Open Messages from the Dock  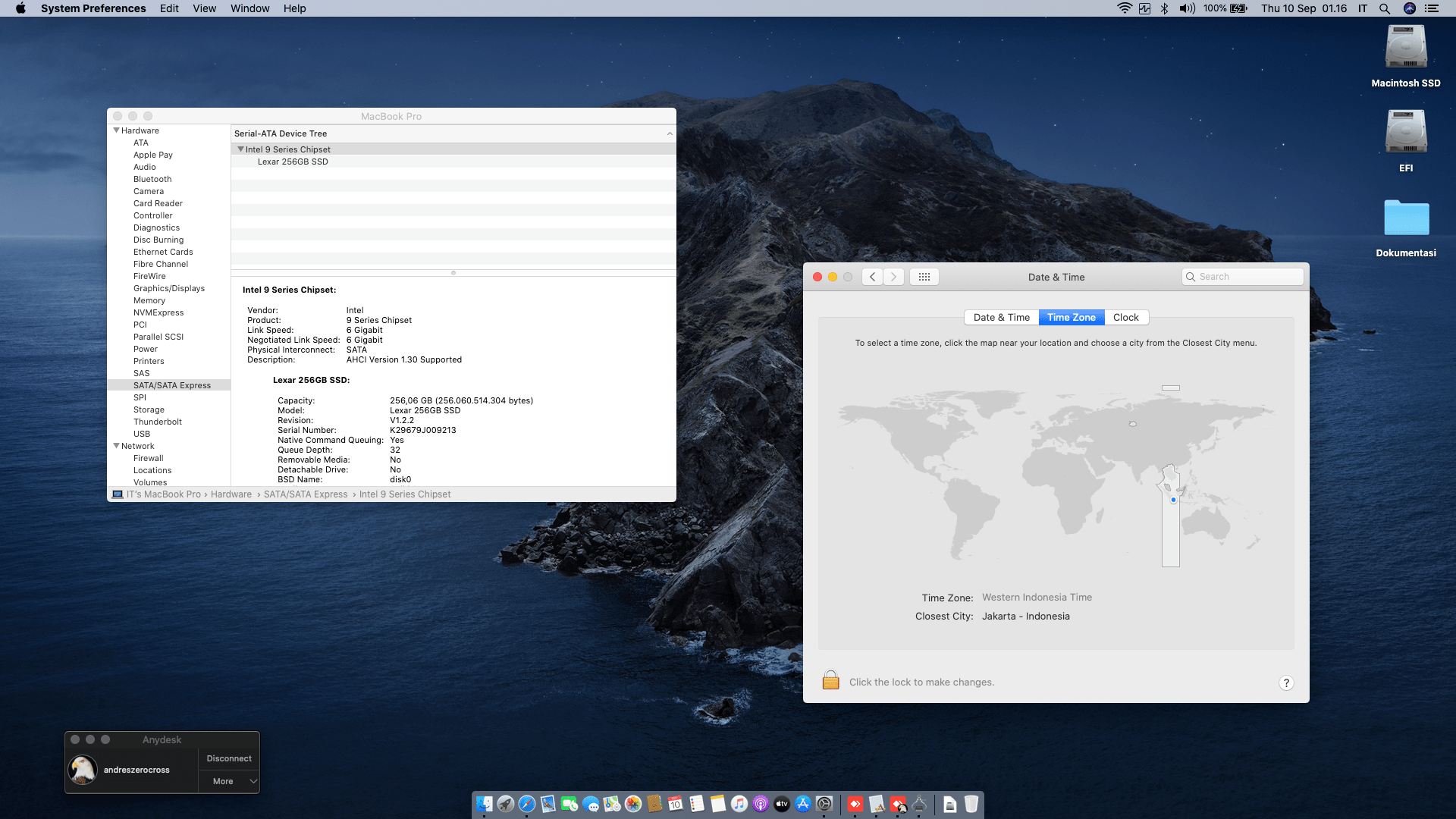tap(591, 804)
